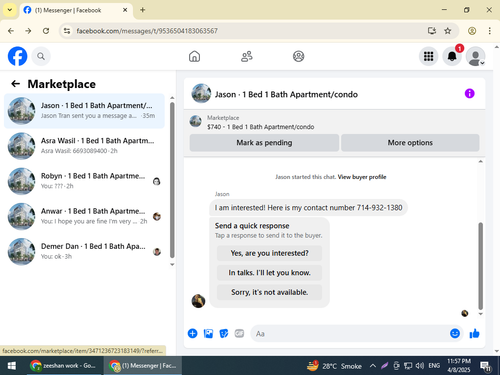Click the browser forward arrow
Viewport: 500px width, 375px height.
(28, 31)
